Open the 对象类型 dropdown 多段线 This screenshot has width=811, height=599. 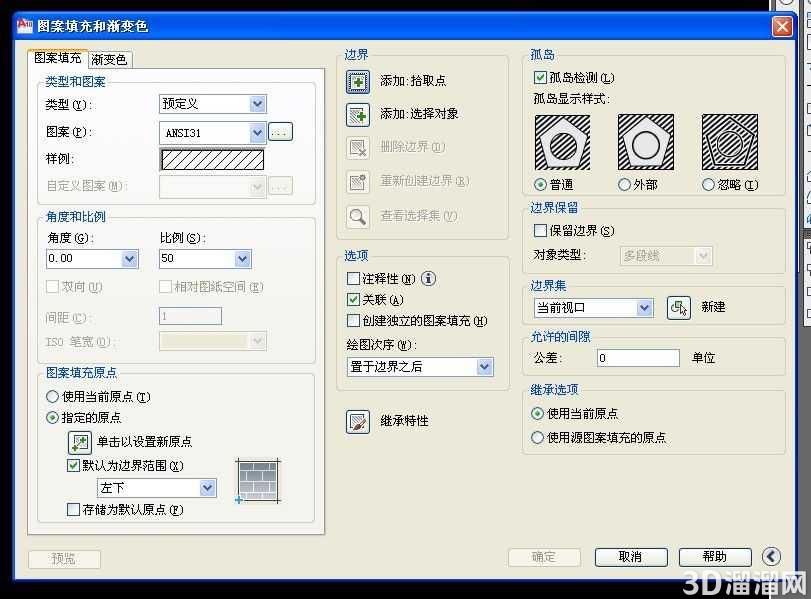[666, 256]
